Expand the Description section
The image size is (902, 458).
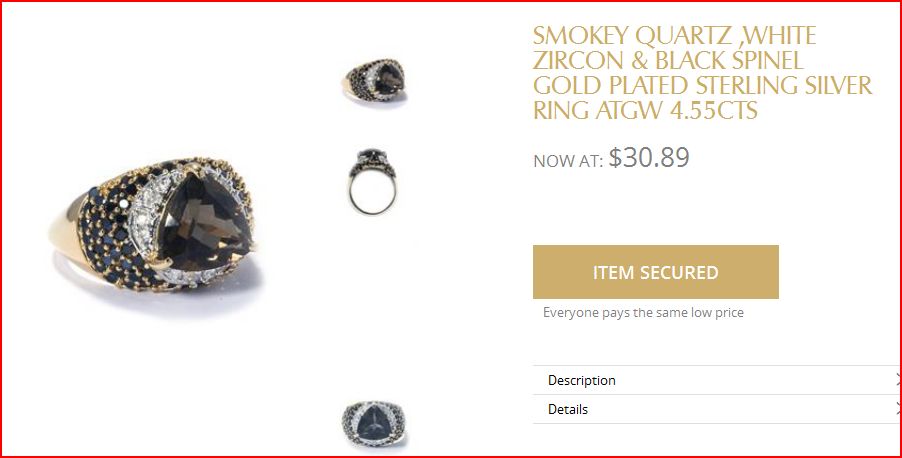click(717, 380)
